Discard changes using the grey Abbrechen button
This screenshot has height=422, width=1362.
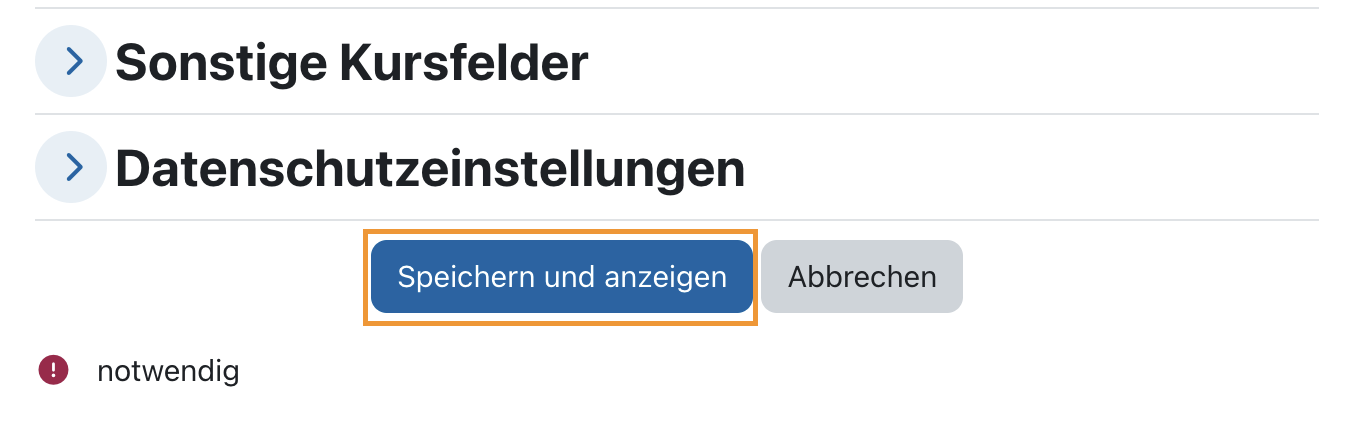(x=862, y=277)
